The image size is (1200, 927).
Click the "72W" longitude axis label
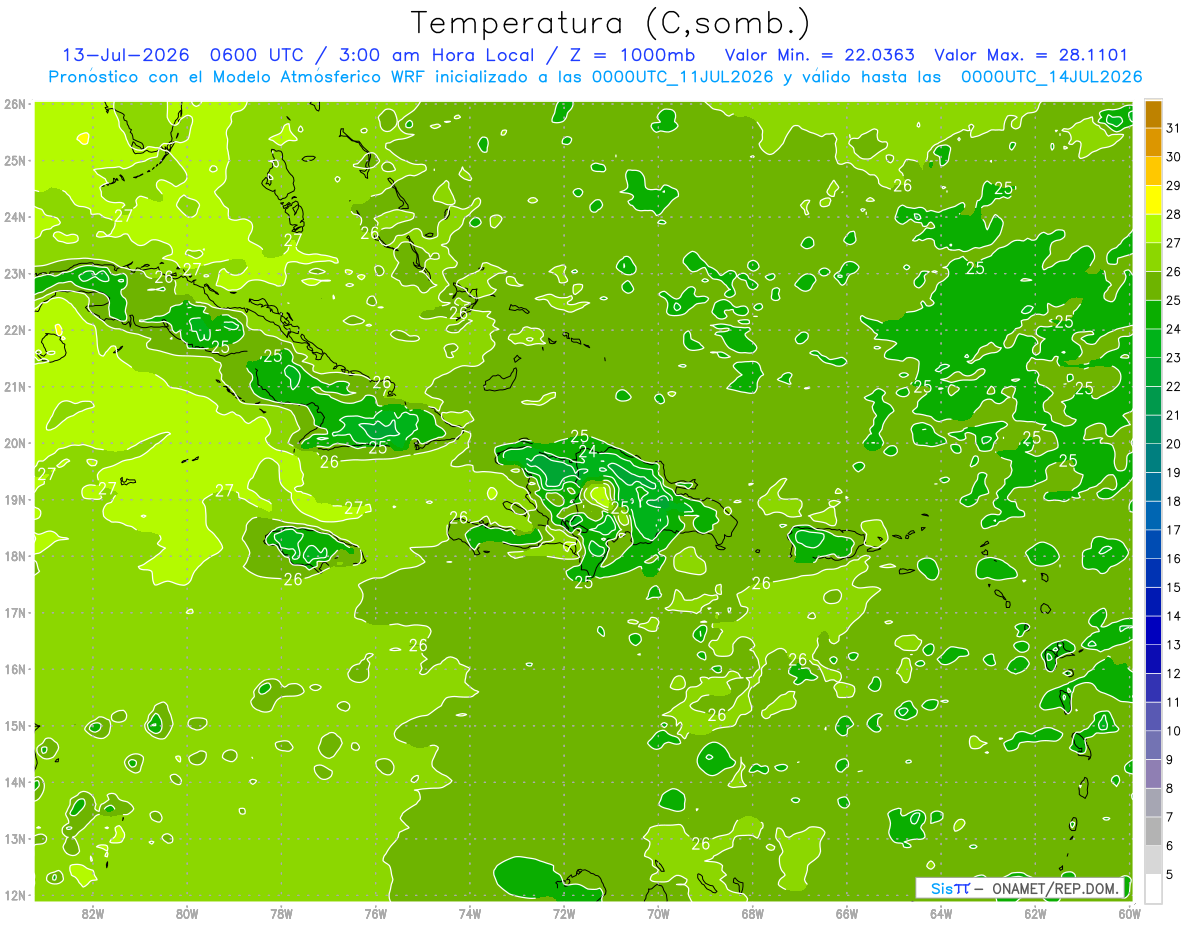point(564,913)
